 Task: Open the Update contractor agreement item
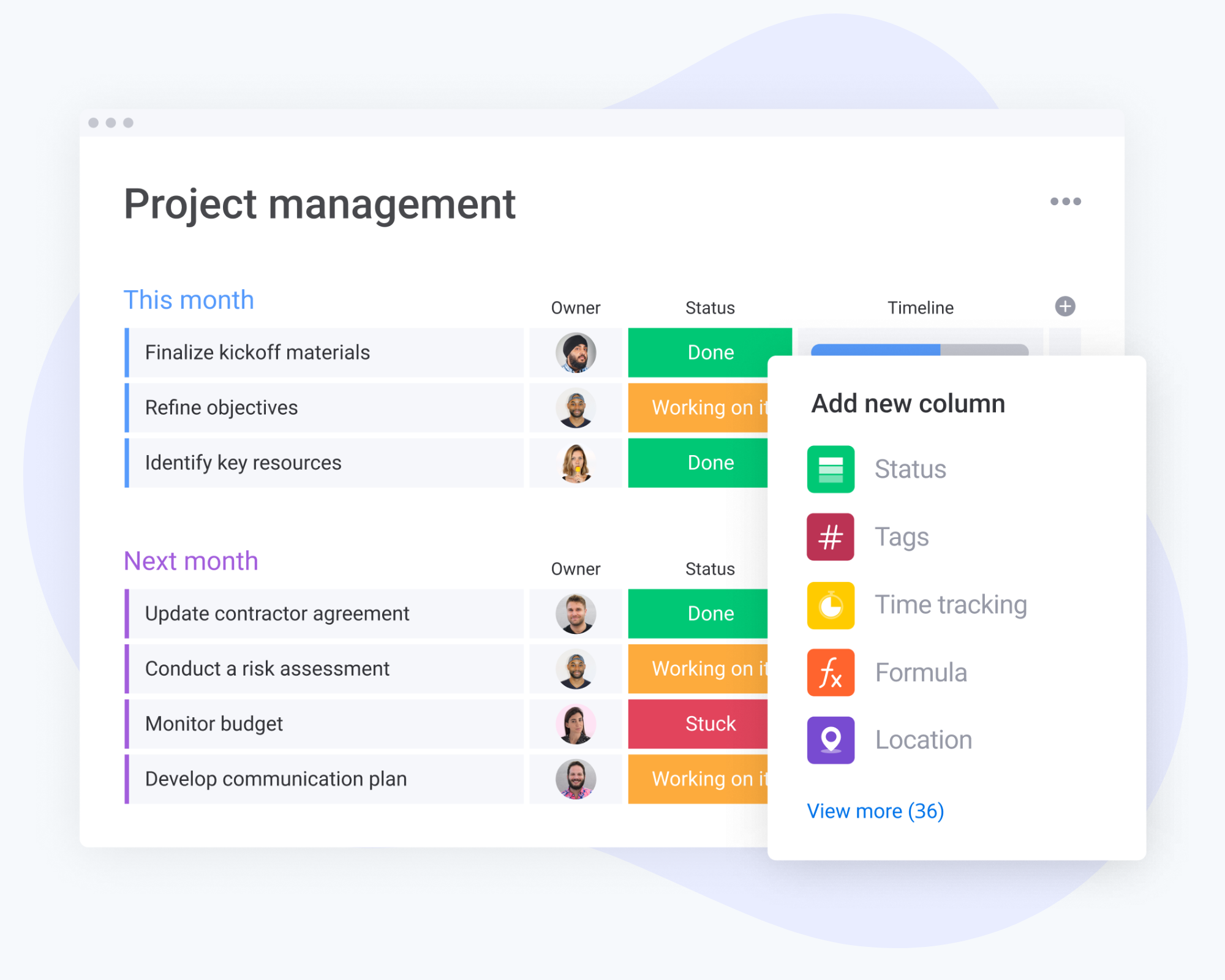(x=325, y=614)
